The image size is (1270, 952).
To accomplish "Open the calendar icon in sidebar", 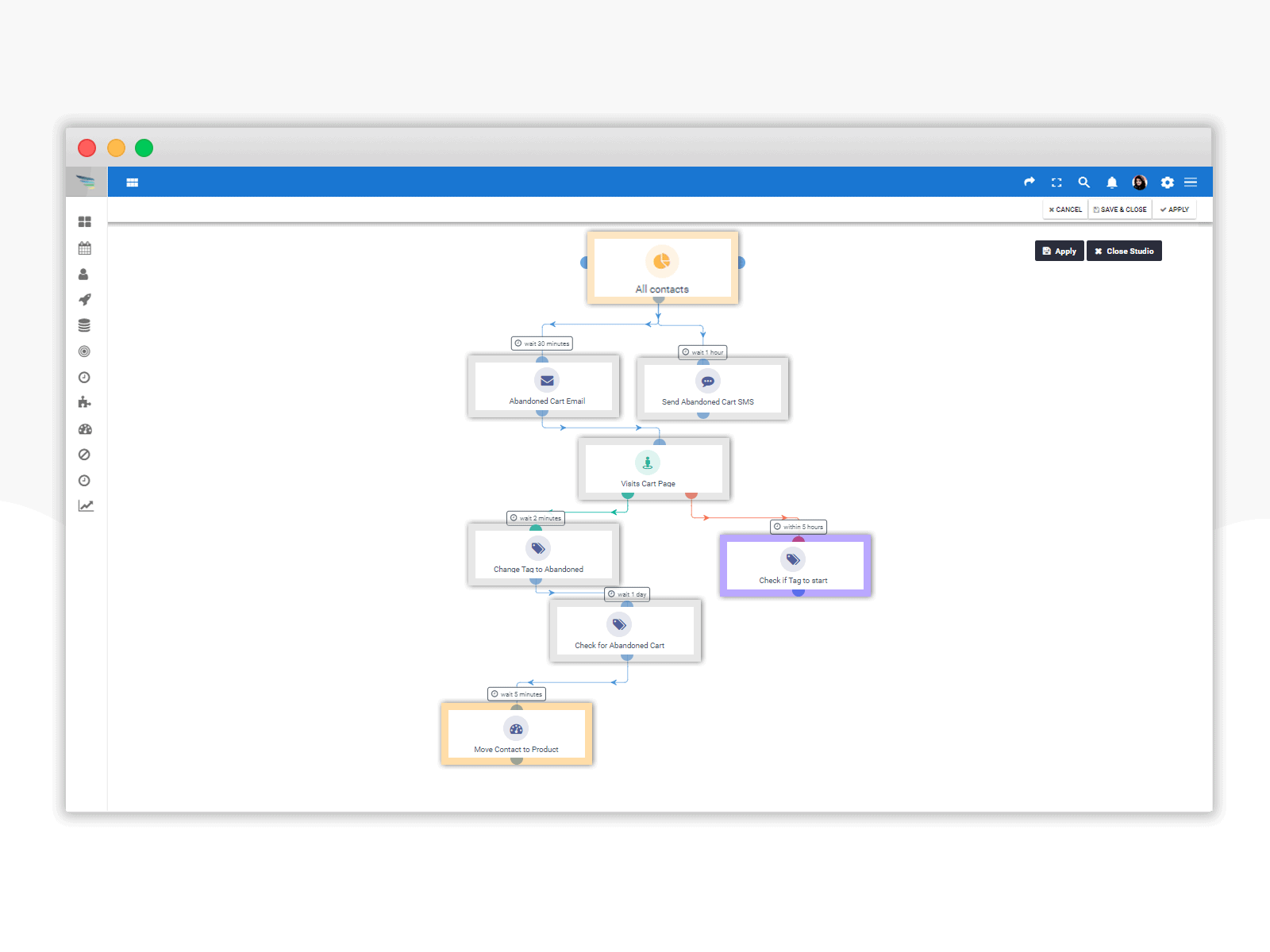I will (x=85, y=248).
